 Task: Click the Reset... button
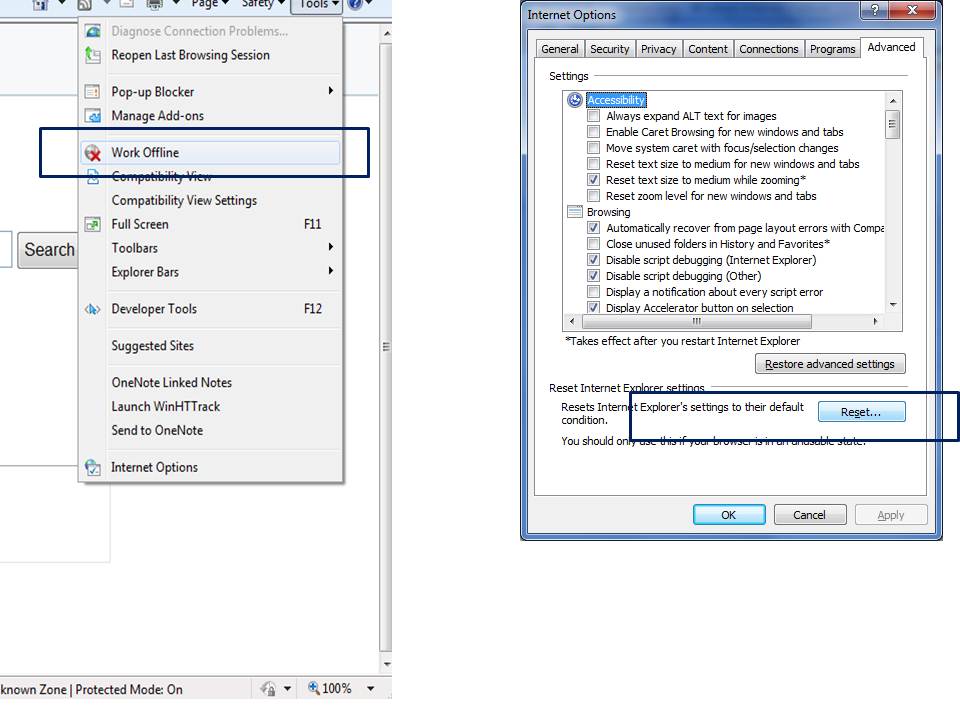point(861,412)
